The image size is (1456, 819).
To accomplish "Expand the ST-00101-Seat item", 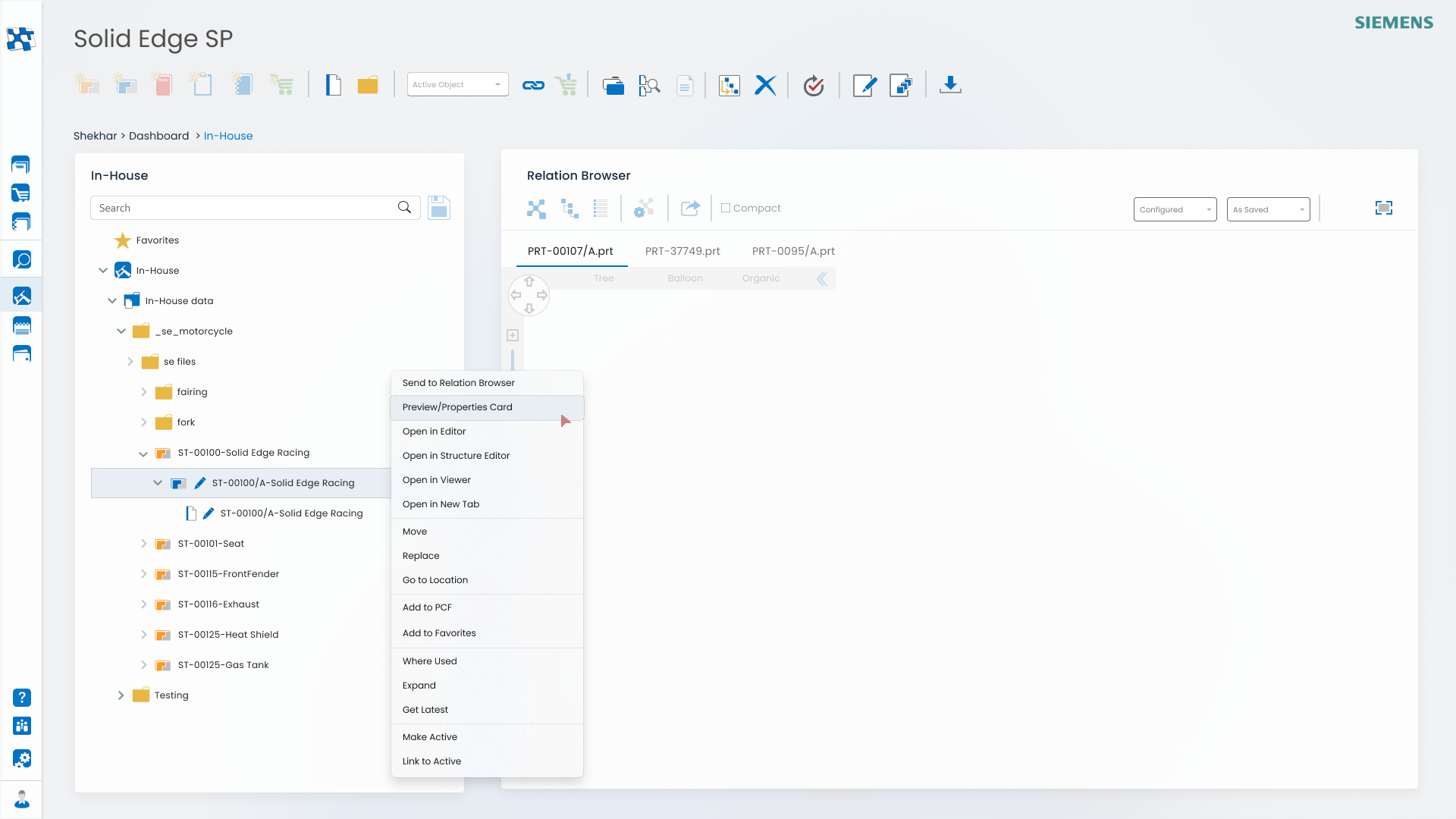I will (x=144, y=544).
